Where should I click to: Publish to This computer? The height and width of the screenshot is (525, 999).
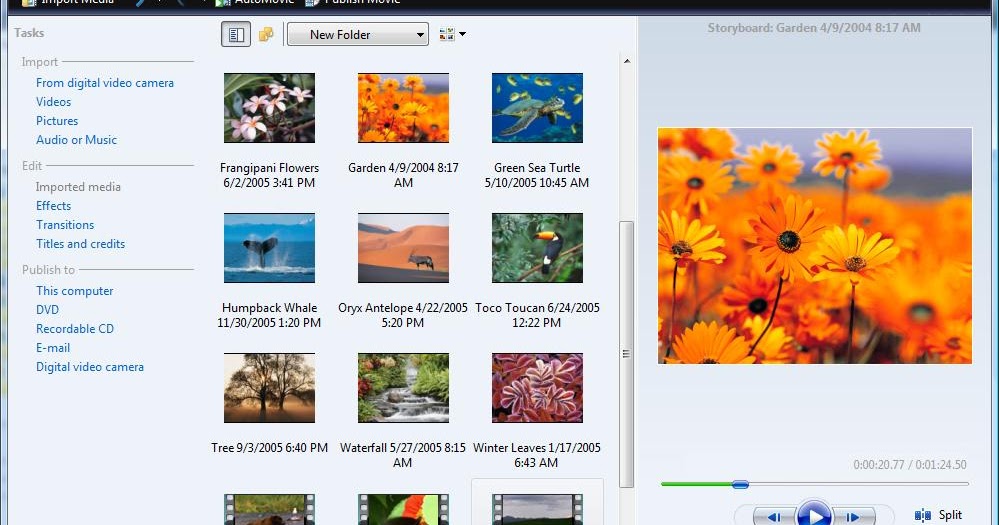click(75, 291)
